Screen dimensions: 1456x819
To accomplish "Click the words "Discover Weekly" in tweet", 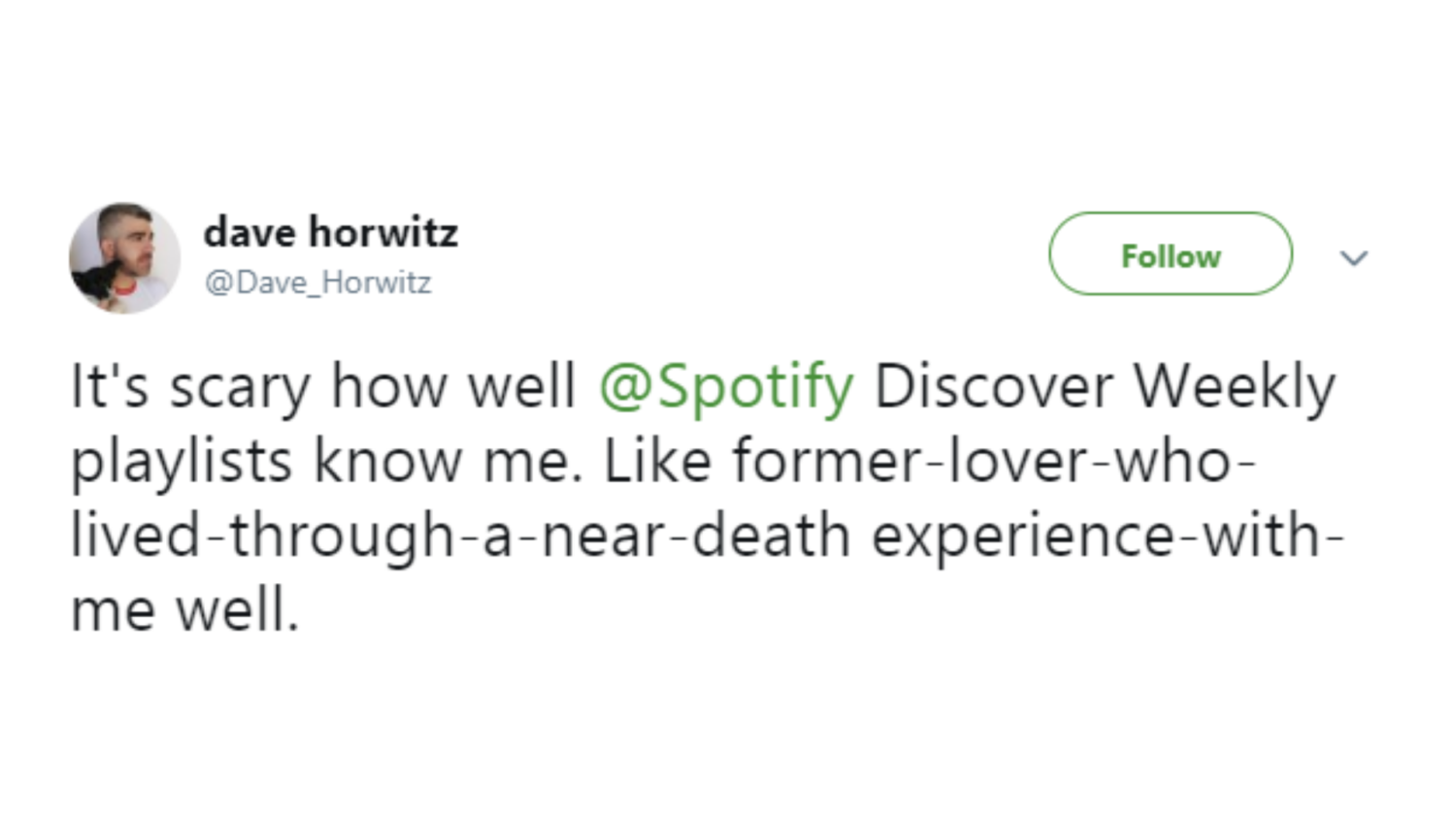I will tap(1105, 387).
